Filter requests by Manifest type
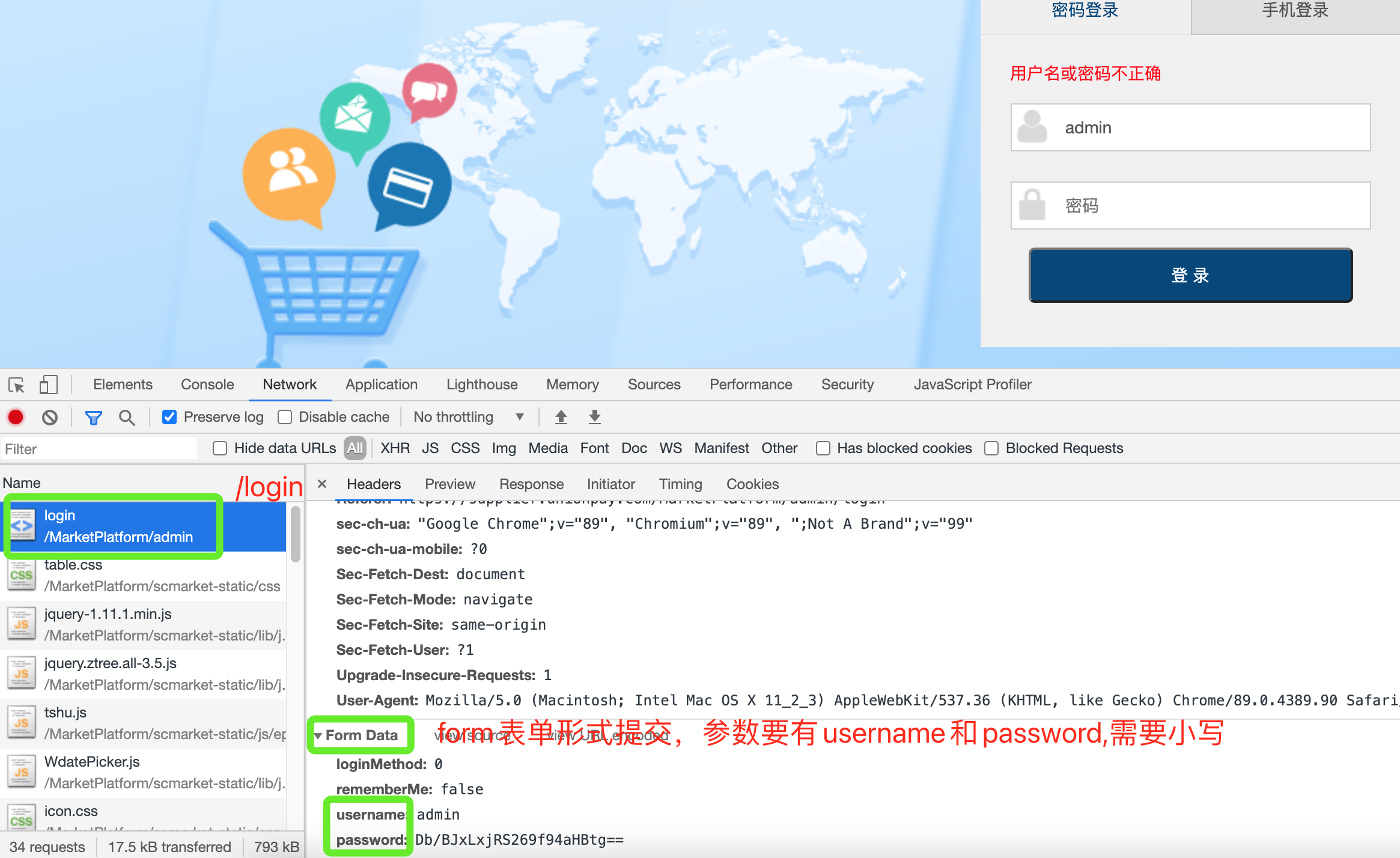1400x858 pixels. [722, 448]
